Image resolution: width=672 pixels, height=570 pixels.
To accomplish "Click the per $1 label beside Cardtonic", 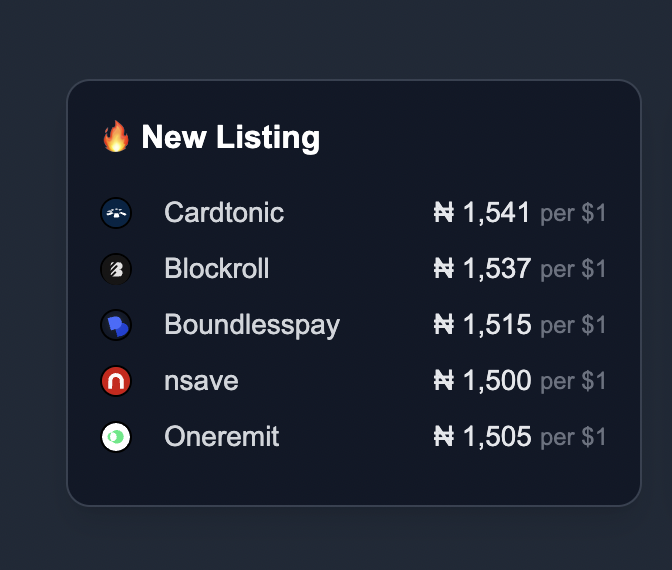I will click(573, 213).
